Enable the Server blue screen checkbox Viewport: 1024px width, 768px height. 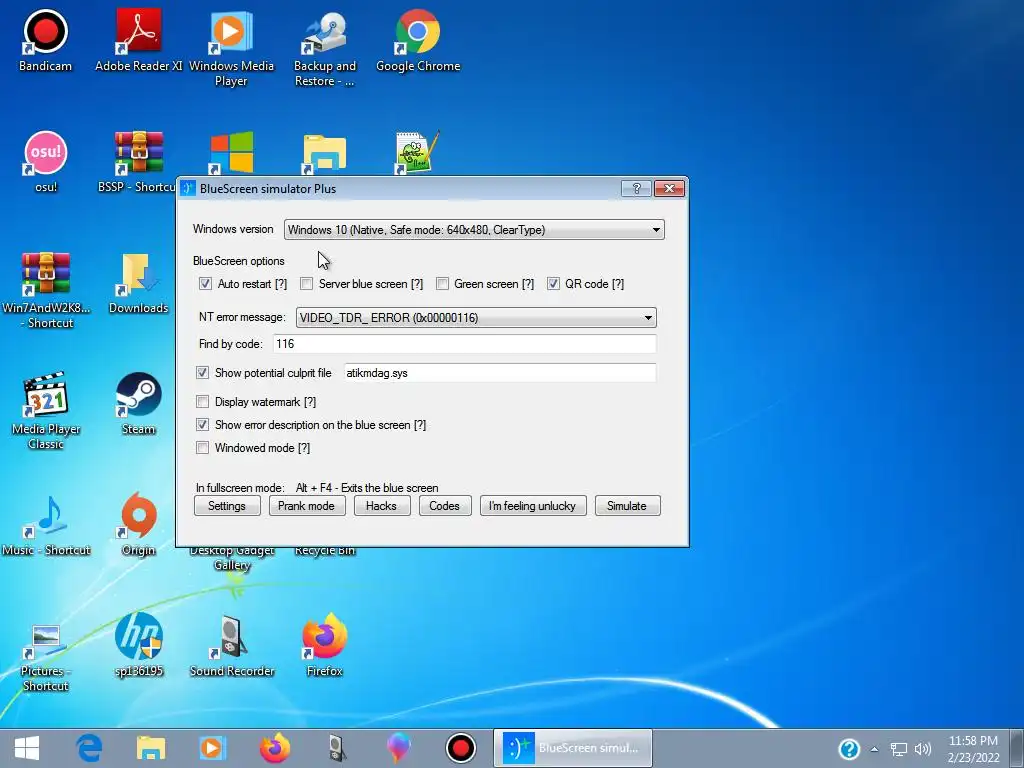pyautogui.click(x=306, y=283)
